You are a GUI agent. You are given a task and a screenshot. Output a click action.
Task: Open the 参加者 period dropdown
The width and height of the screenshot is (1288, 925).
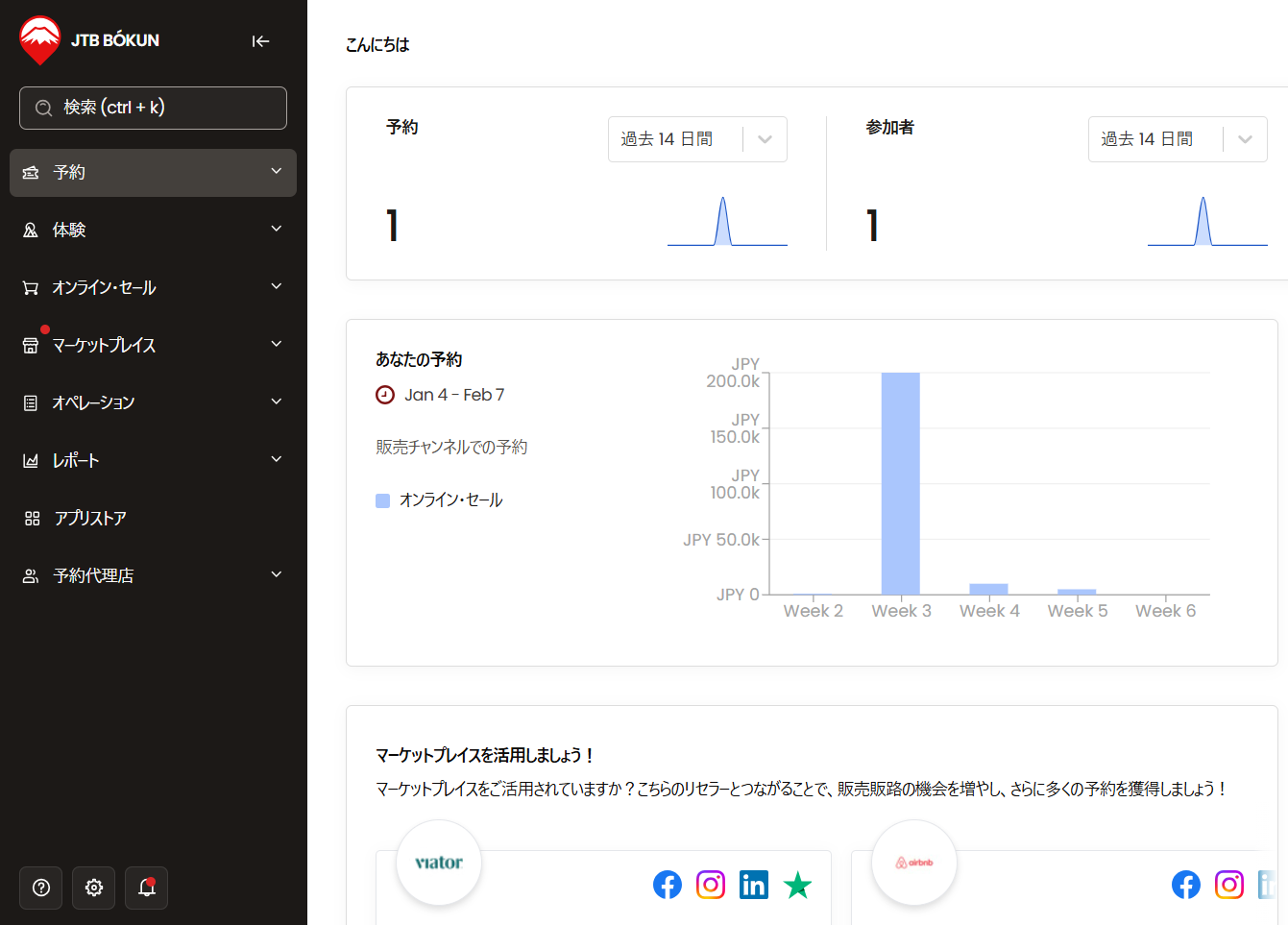click(x=1177, y=139)
